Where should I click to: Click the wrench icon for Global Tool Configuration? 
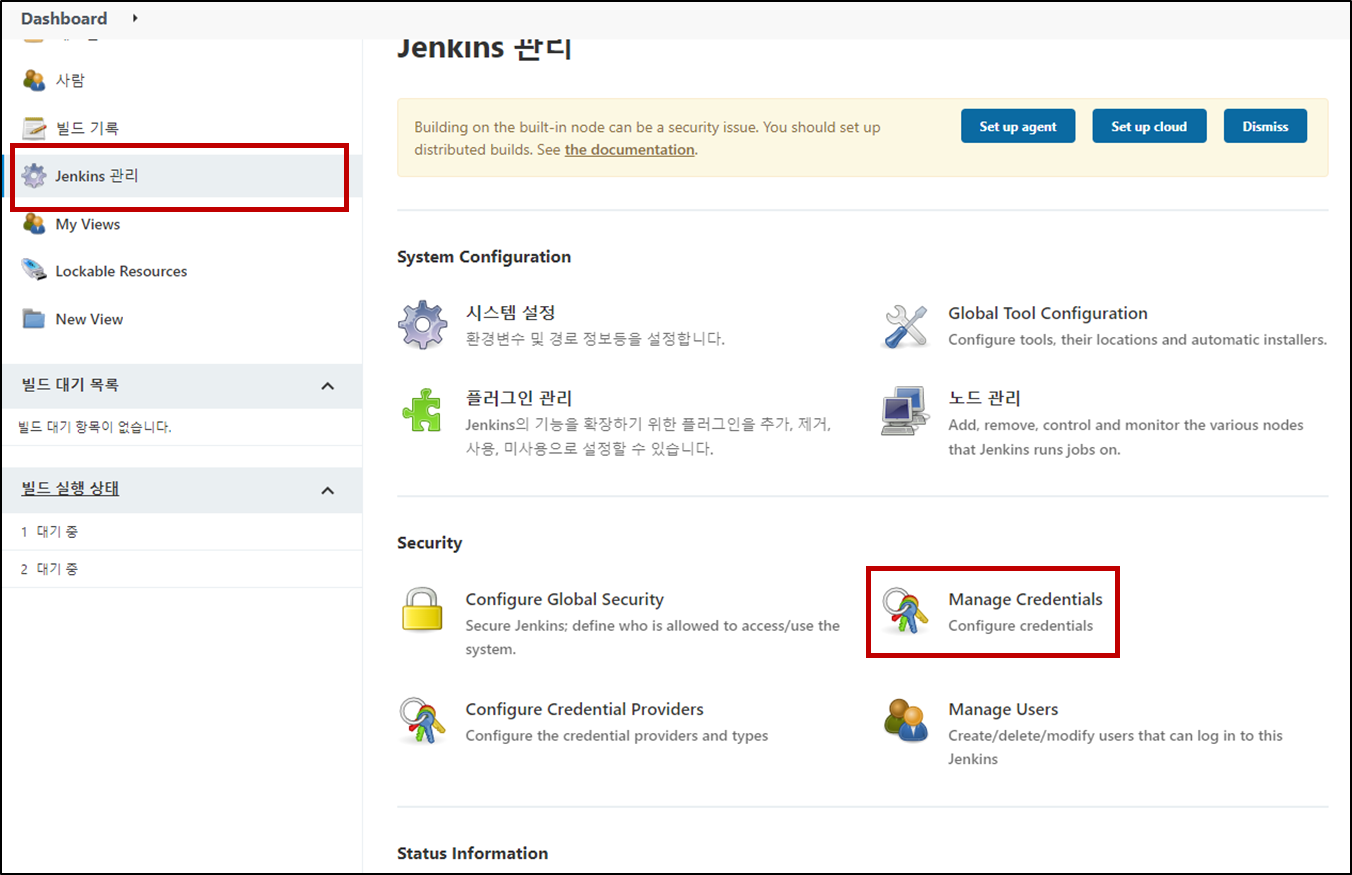pyautogui.click(x=906, y=325)
